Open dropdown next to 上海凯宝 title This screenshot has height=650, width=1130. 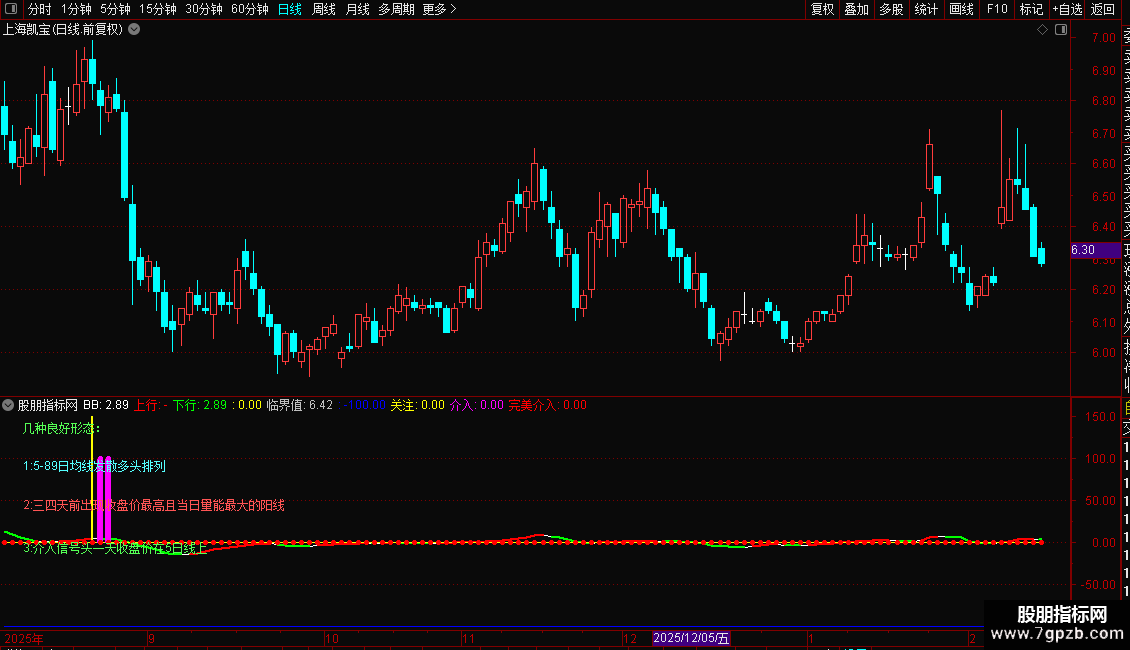(134, 30)
